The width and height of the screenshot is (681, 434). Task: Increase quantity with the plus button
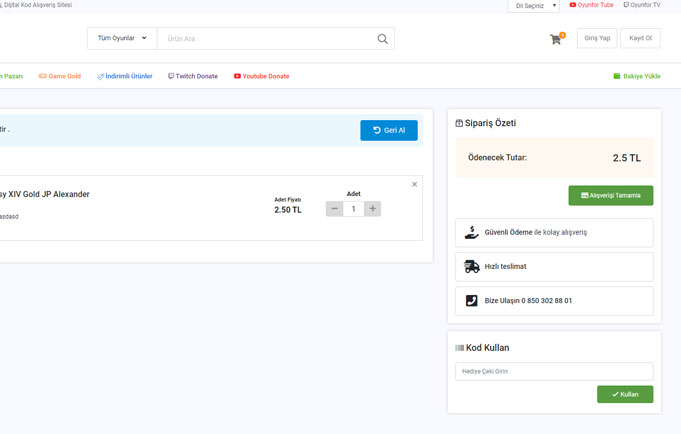[373, 209]
